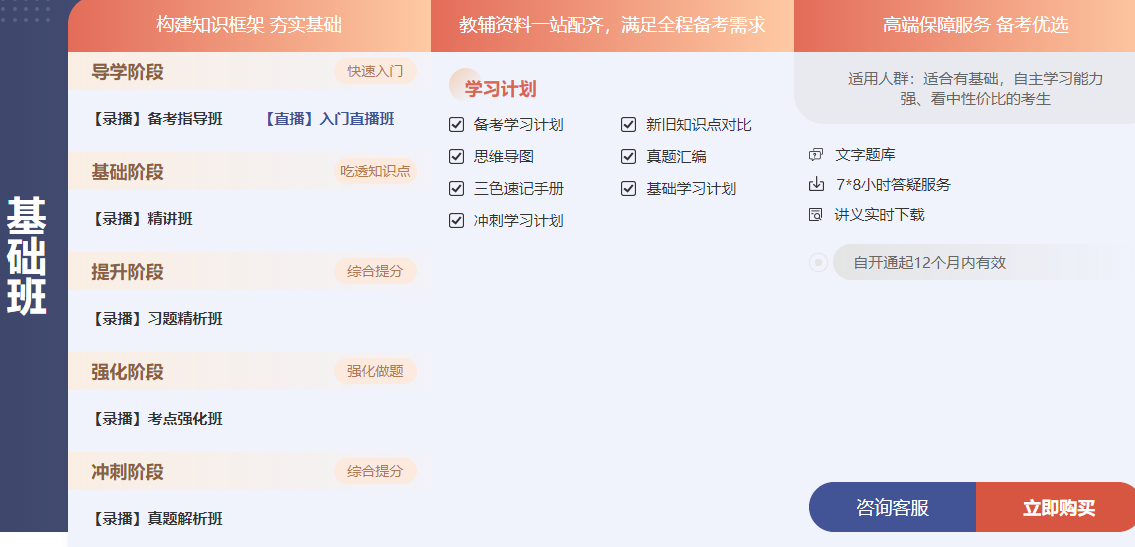This screenshot has width=1135, height=547.
Task: Uncheck the 真题汇编 checkbox
Action: tap(629, 157)
